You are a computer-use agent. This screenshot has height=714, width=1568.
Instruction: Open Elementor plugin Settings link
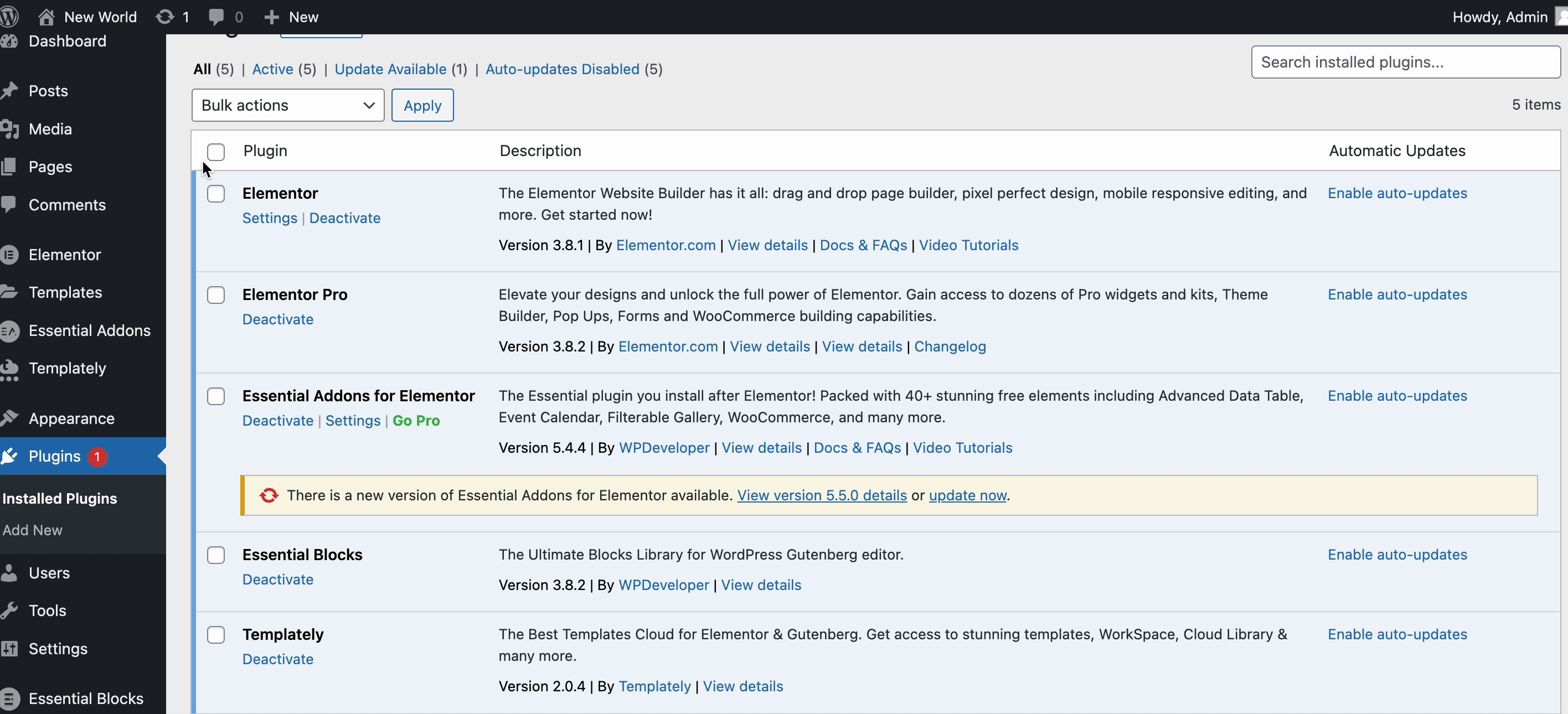[270, 218]
